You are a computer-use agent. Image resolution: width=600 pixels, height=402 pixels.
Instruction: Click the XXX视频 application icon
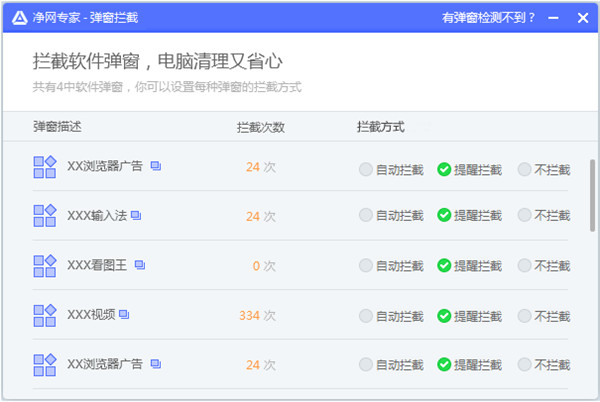coord(45,315)
